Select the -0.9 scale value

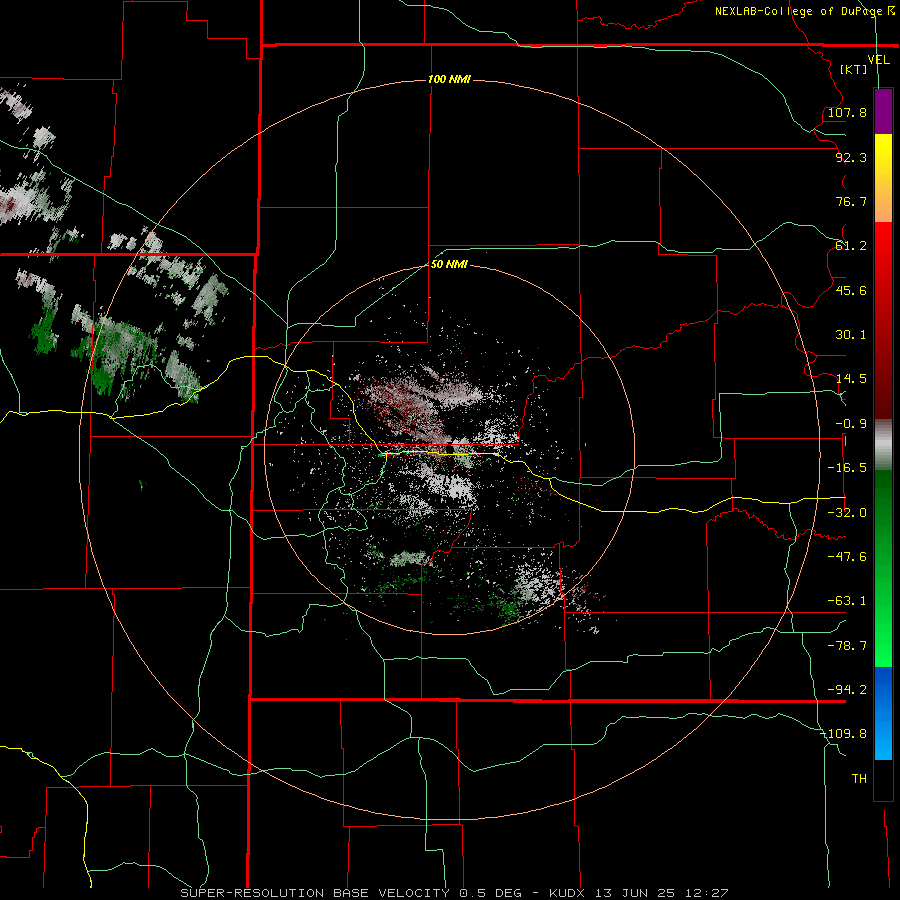click(x=851, y=424)
